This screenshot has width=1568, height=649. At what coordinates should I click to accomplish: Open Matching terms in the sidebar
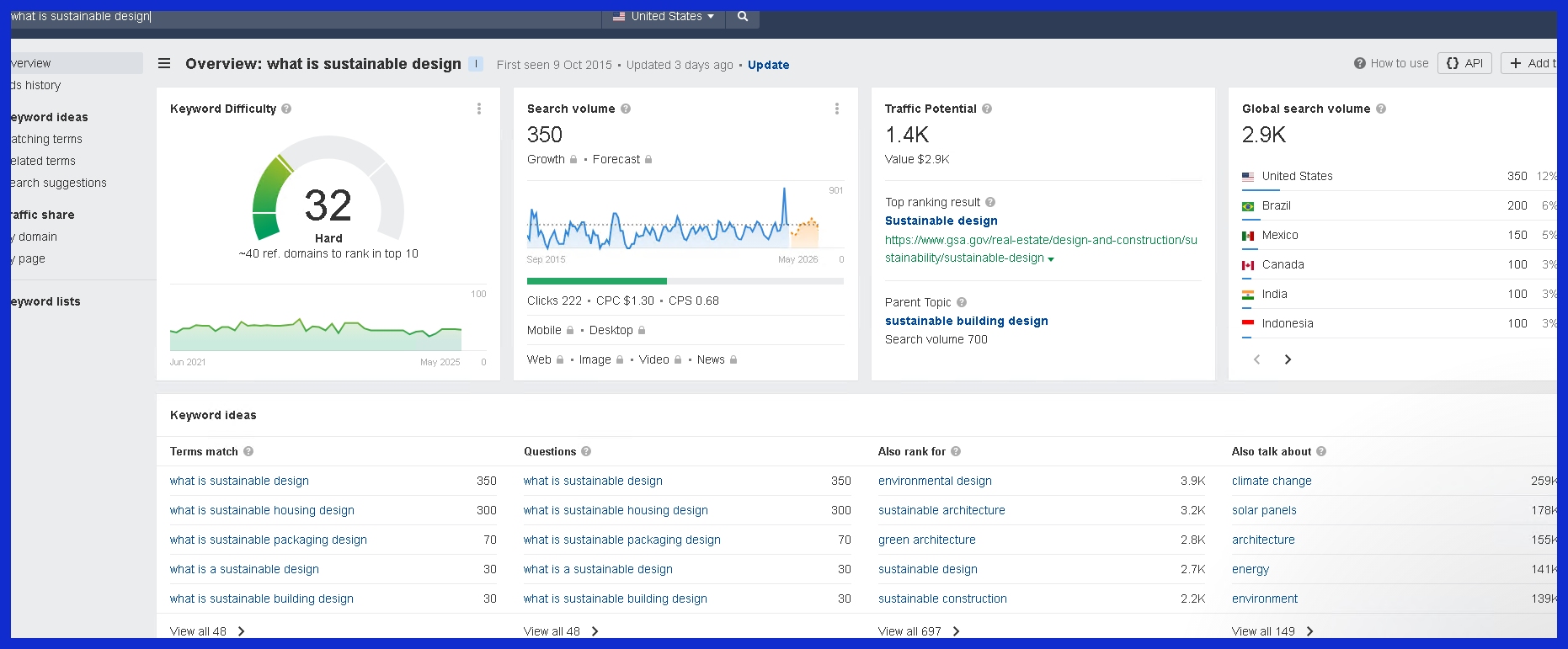coord(46,139)
